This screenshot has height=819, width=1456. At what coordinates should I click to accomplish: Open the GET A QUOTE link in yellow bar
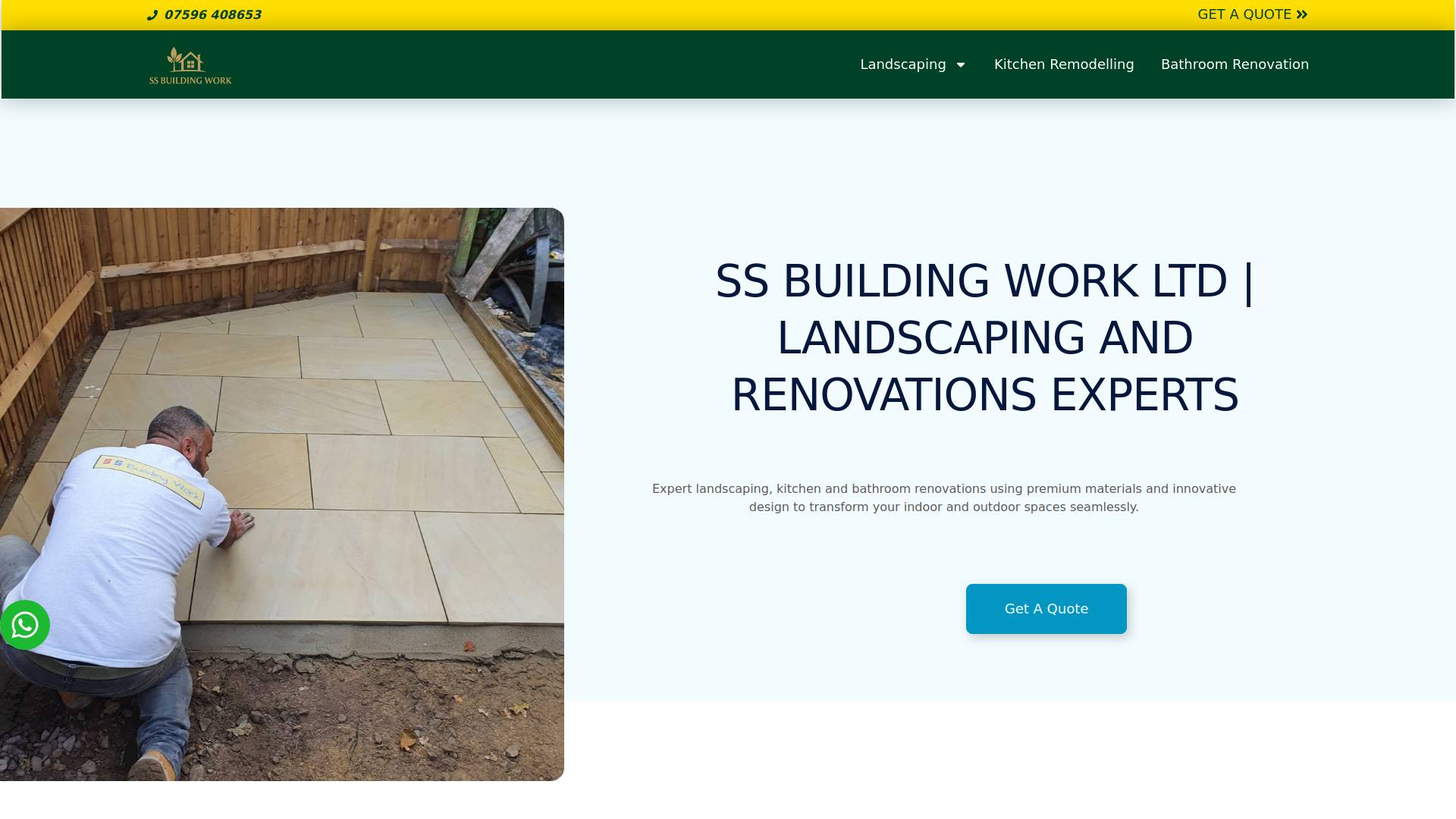1244,14
